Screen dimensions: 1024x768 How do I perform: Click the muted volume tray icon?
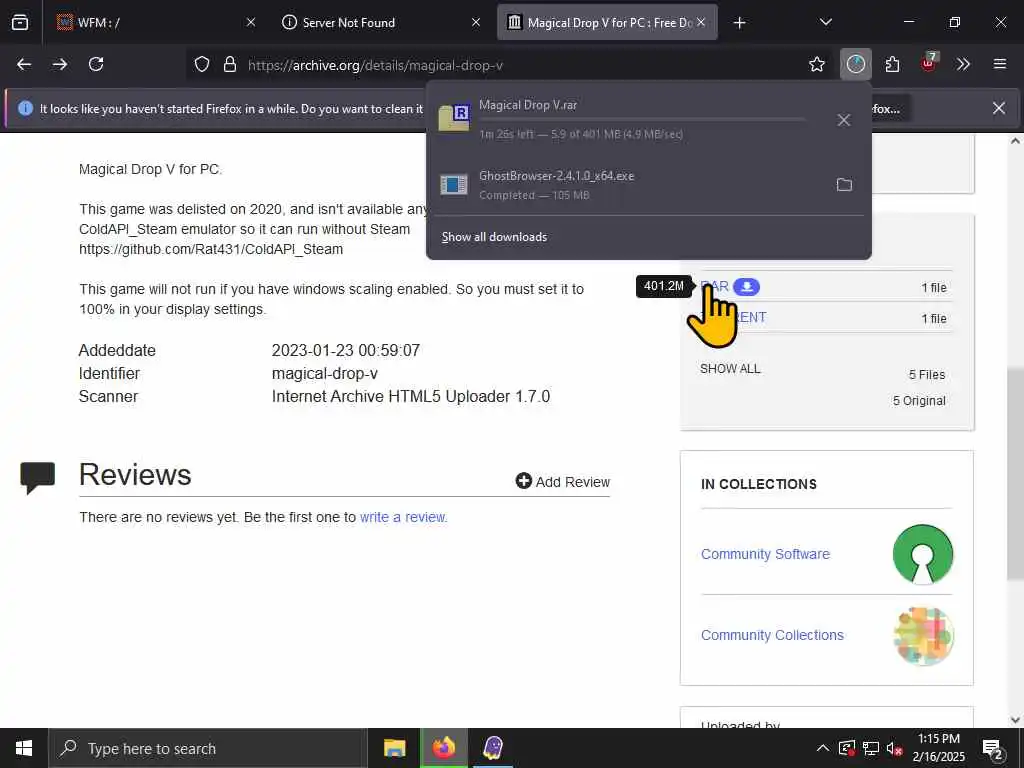tap(894, 748)
